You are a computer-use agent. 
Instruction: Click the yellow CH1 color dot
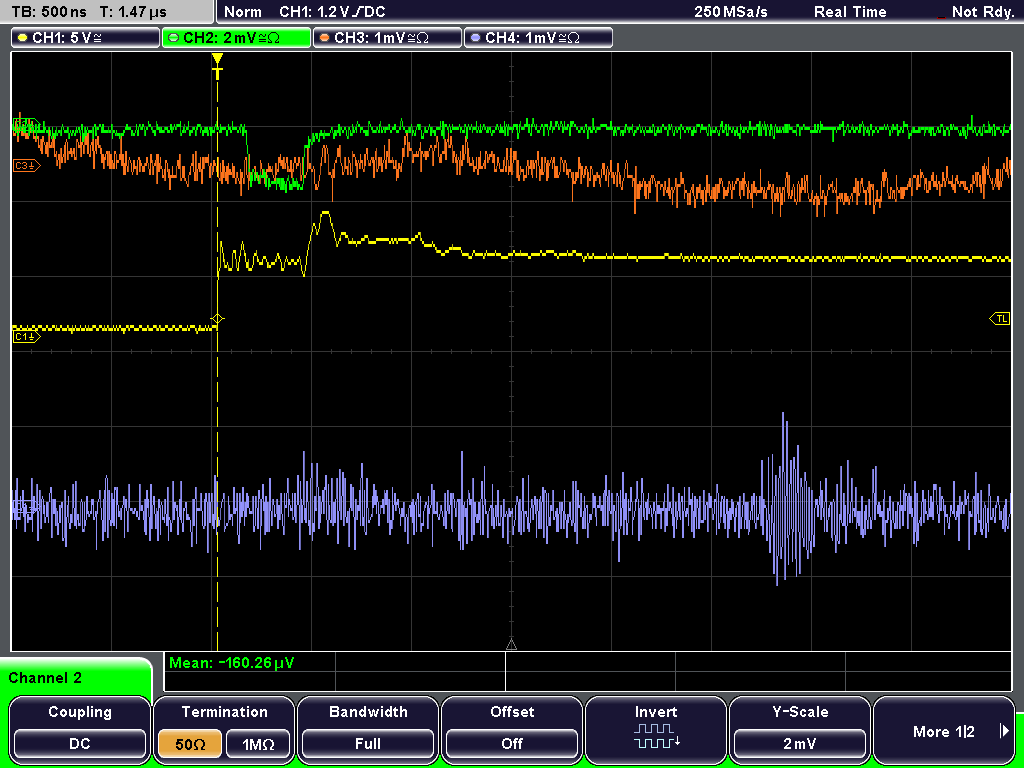click(22, 38)
